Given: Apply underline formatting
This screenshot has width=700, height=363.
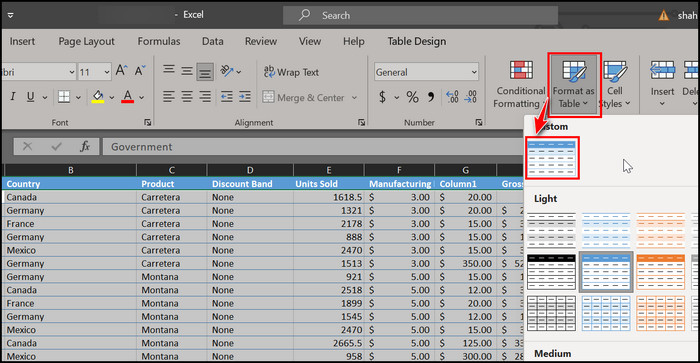Looking at the screenshot, I should point(30,96).
